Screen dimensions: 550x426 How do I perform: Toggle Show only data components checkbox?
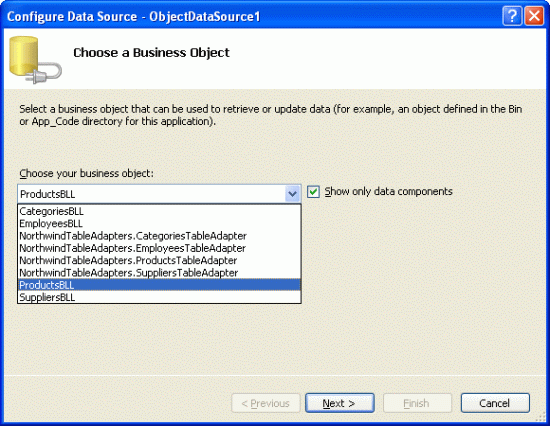coord(313,192)
